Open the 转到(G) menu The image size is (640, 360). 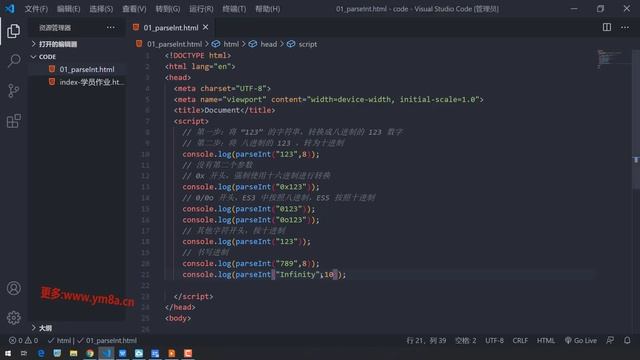(x=167, y=9)
